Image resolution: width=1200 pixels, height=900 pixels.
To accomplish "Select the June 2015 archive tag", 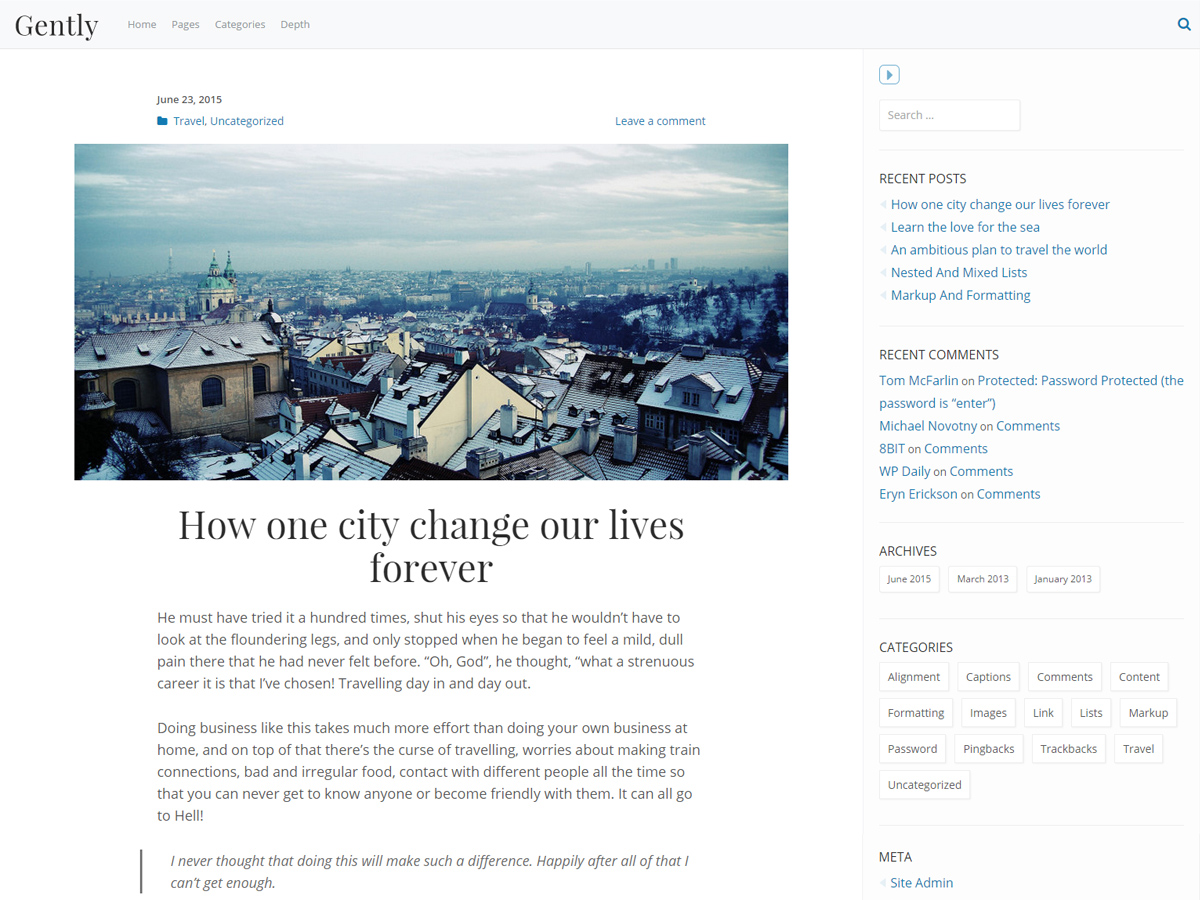I will pos(909,579).
